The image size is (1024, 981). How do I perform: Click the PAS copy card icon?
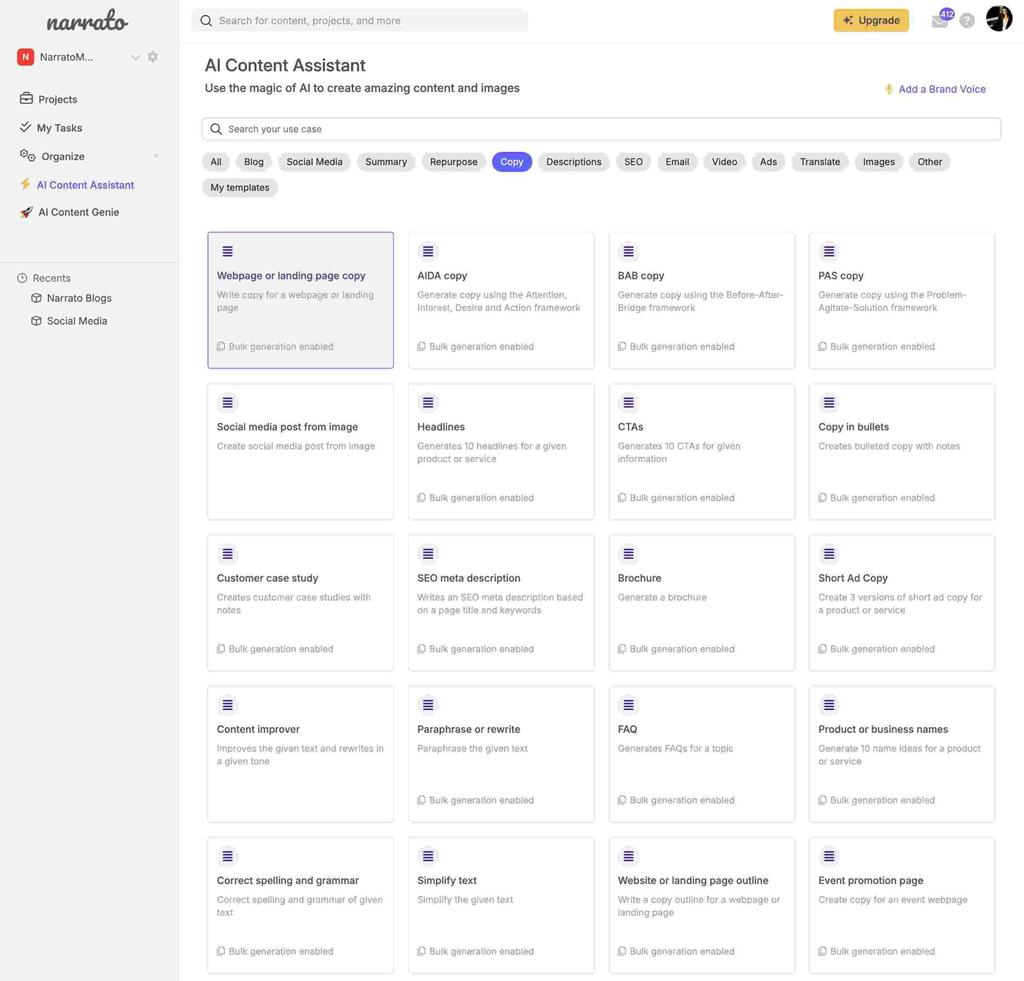click(829, 251)
